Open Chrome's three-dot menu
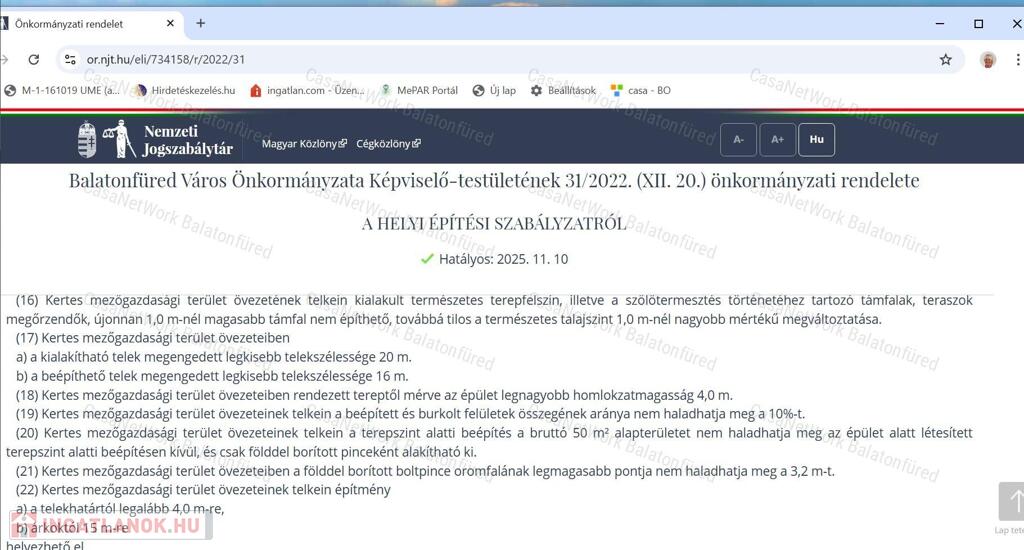This screenshot has height=550, width=1024. tap(1018, 60)
